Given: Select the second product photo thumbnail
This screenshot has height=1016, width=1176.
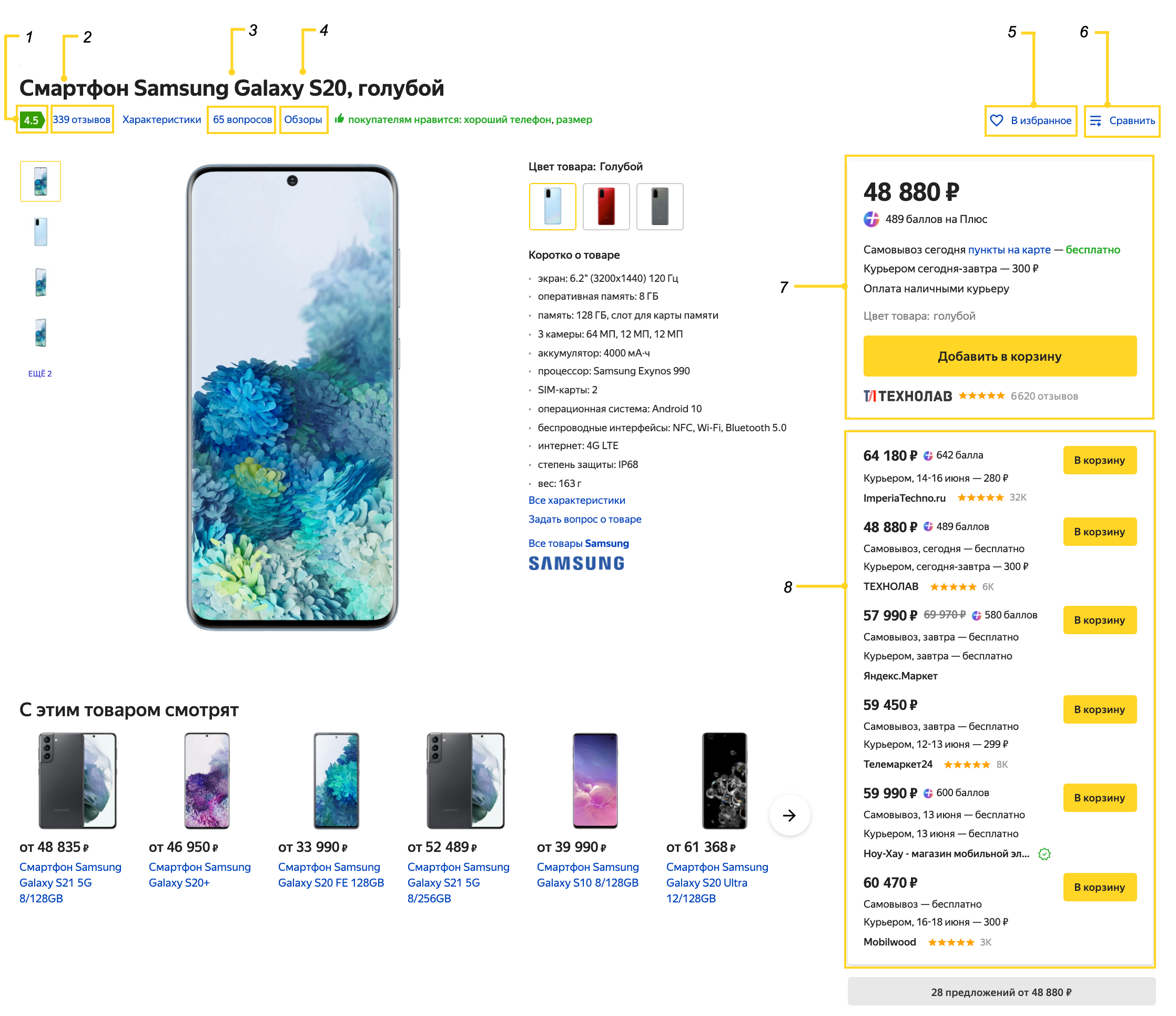Looking at the screenshot, I should click(40, 231).
